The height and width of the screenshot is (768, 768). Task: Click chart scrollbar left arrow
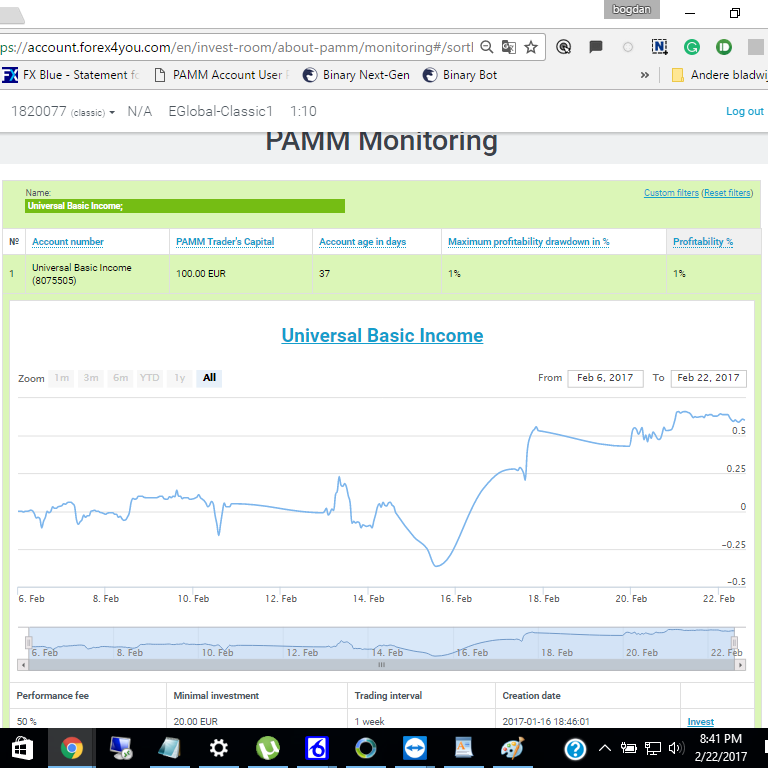(23, 665)
